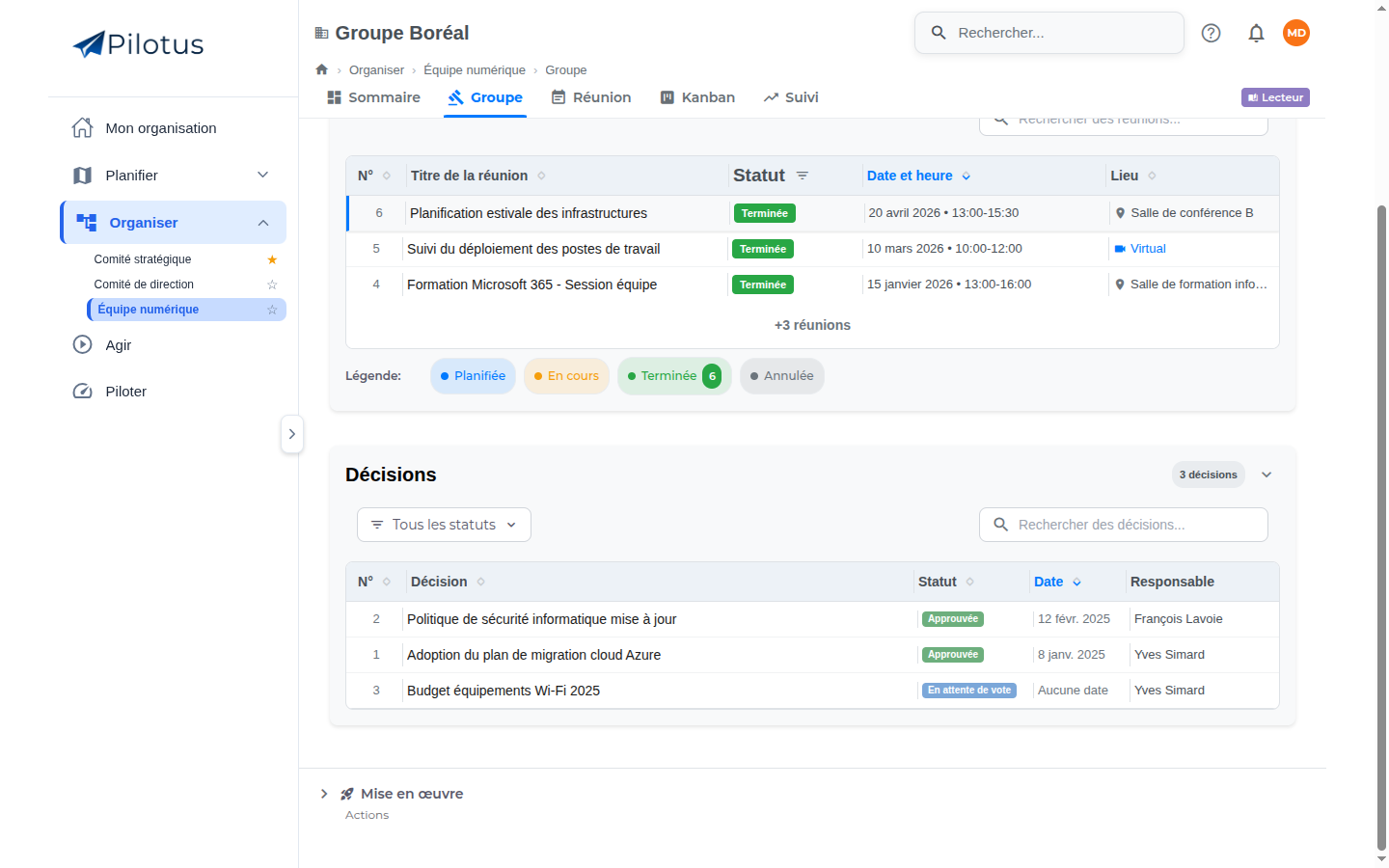
Task: Switch to the Sommaire tab
Action: pyautogui.click(x=374, y=97)
